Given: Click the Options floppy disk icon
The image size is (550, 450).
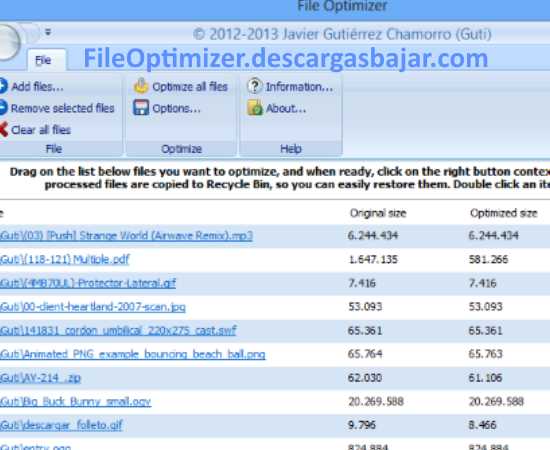Looking at the screenshot, I should (141, 108).
